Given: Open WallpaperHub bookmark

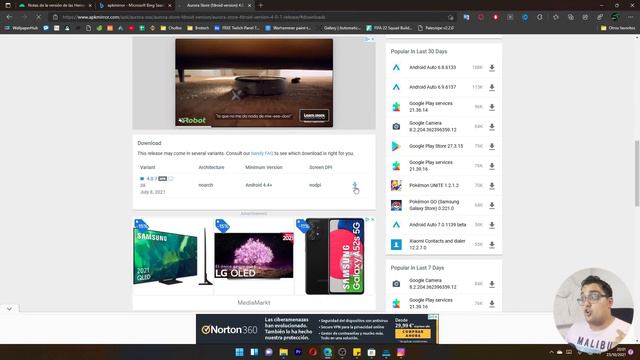Looking at the screenshot, I should (x=21, y=28).
